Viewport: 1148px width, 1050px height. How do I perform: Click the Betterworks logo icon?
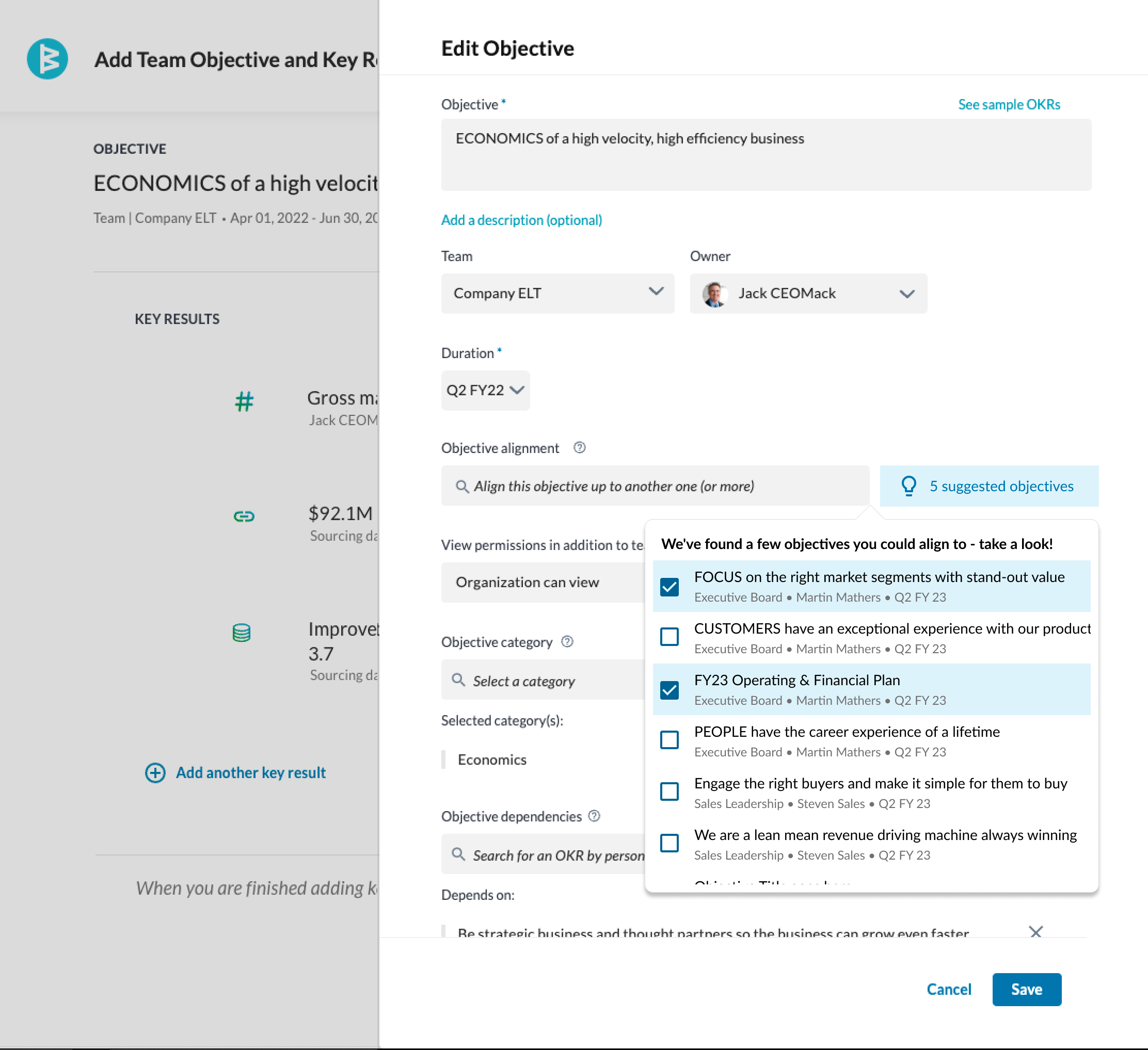47,59
